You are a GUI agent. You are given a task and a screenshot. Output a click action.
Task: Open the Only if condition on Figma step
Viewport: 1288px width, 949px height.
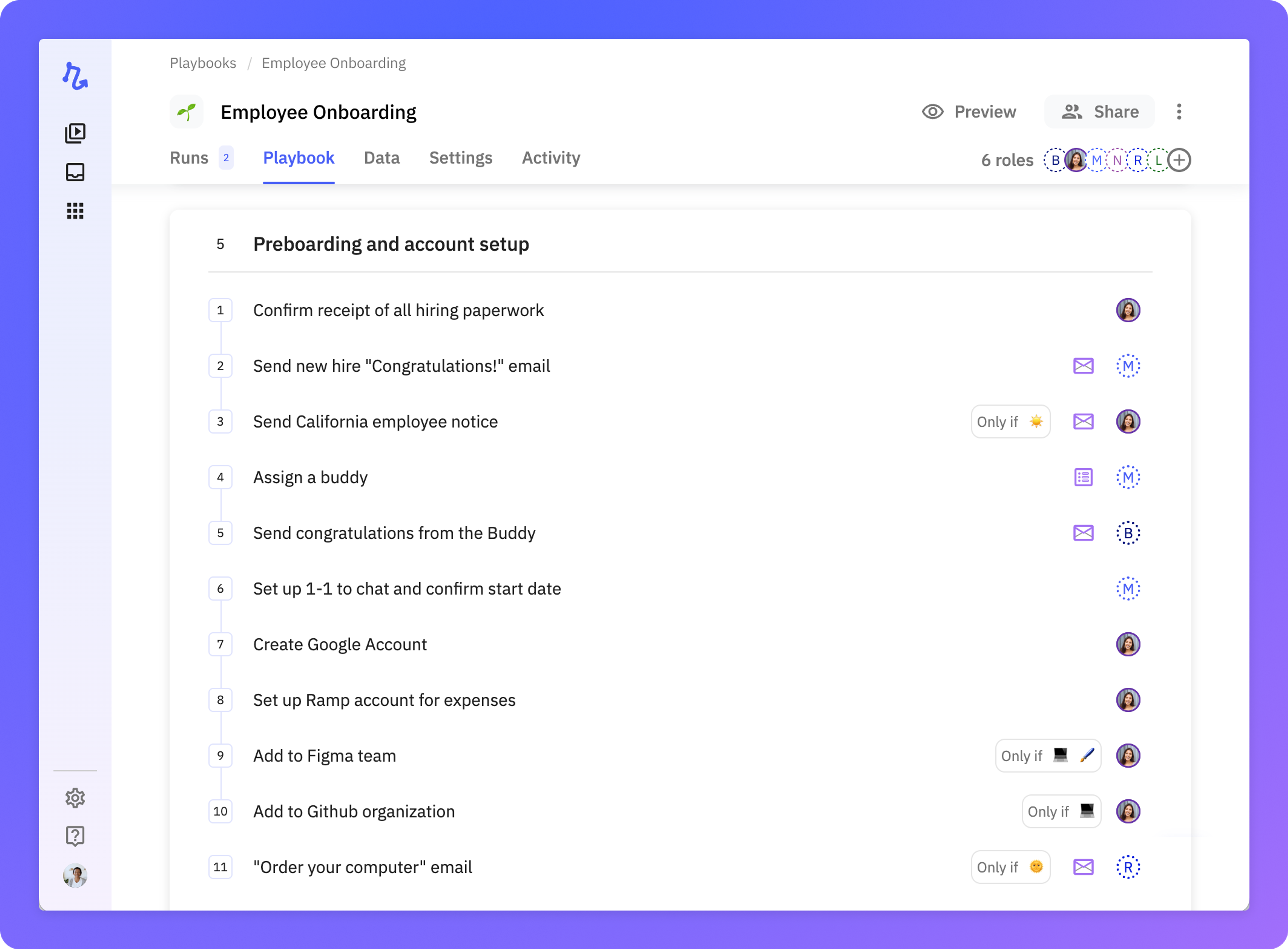1048,756
